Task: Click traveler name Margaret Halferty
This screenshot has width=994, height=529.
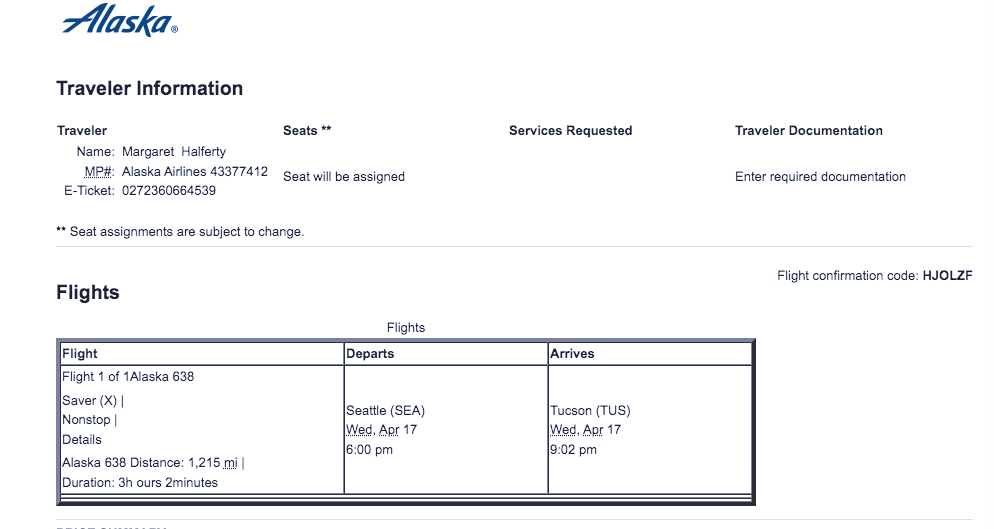Action: (x=174, y=152)
